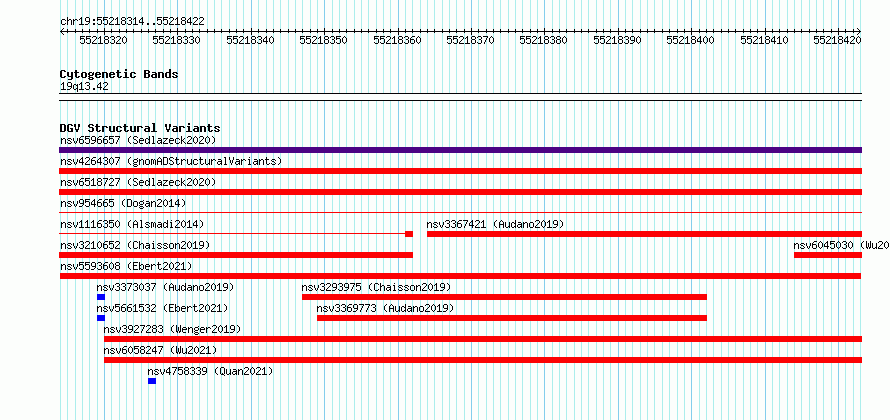Click ruler position 55218360
This screenshot has width=890, height=420.
[x=397, y=40]
